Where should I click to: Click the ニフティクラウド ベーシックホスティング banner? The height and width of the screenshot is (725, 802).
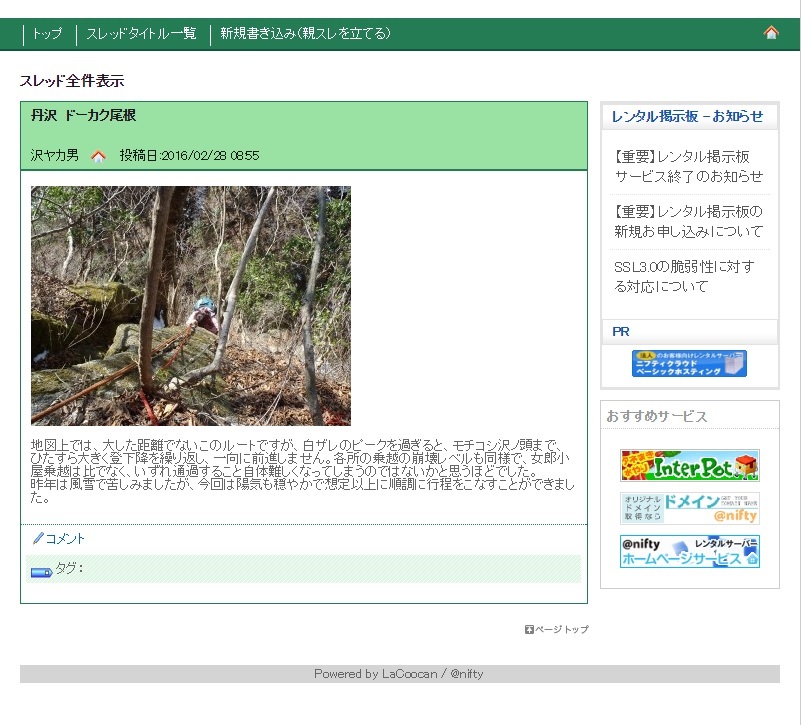pyautogui.click(x=689, y=363)
